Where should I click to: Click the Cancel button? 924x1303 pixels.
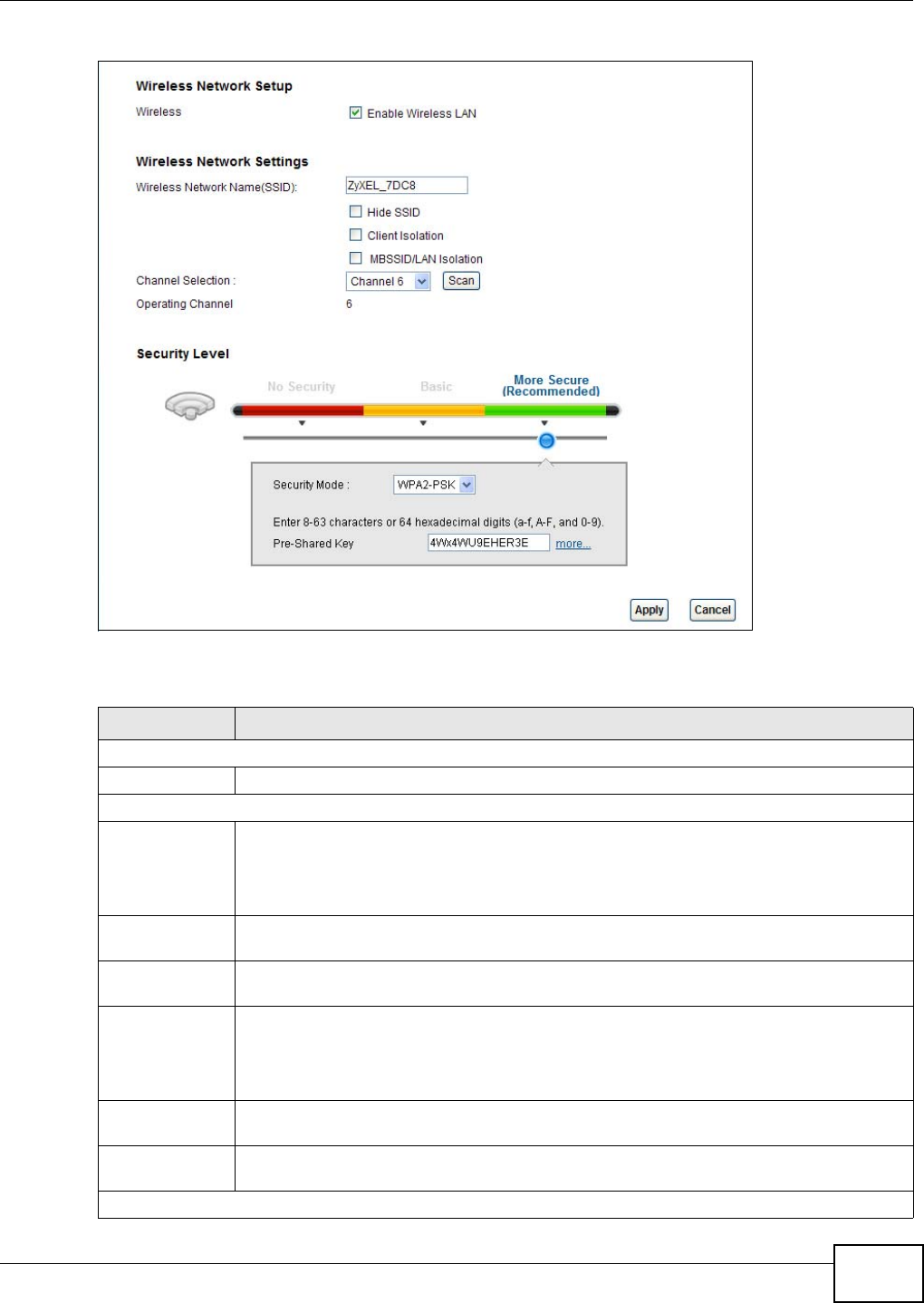[x=712, y=610]
